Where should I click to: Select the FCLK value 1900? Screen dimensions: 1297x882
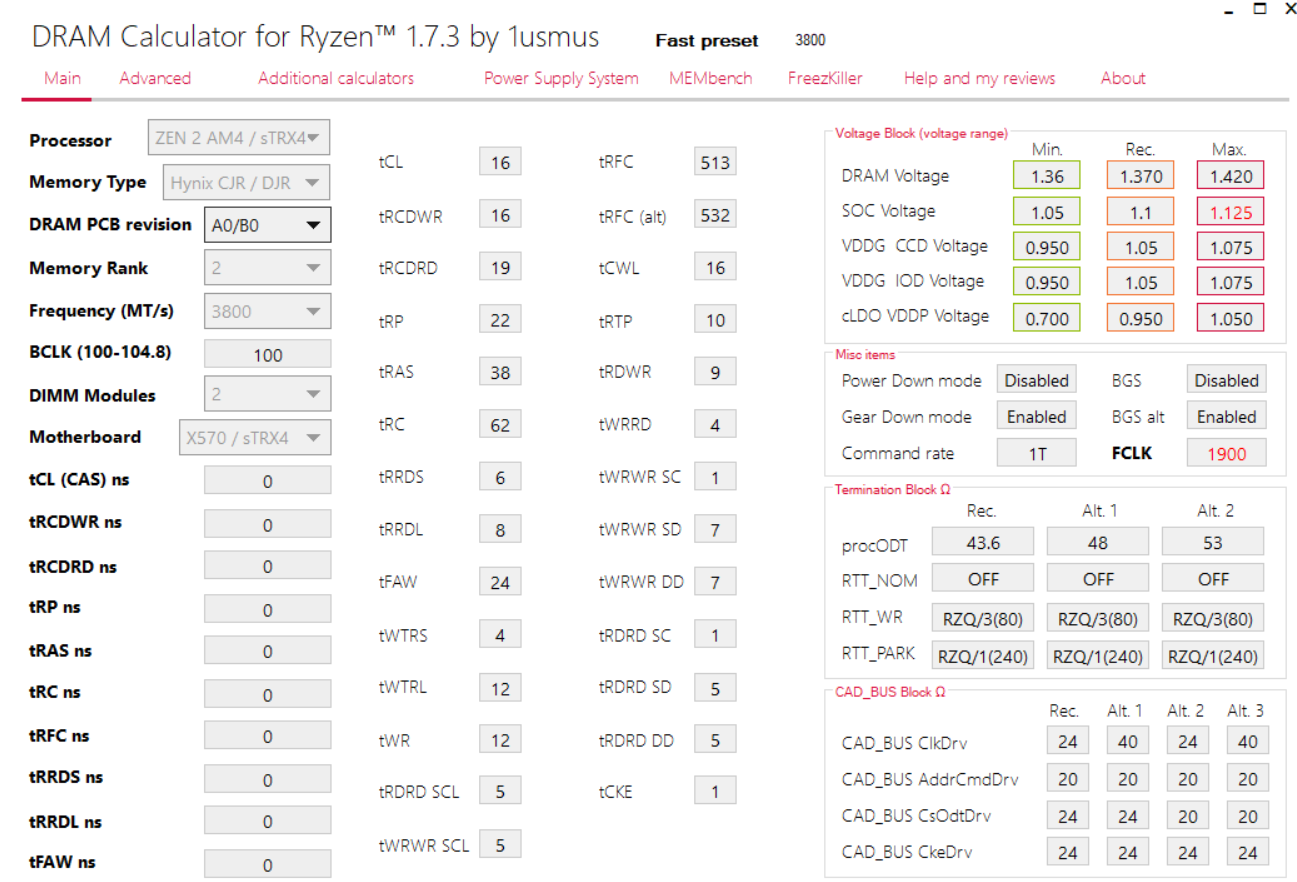click(1226, 453)
